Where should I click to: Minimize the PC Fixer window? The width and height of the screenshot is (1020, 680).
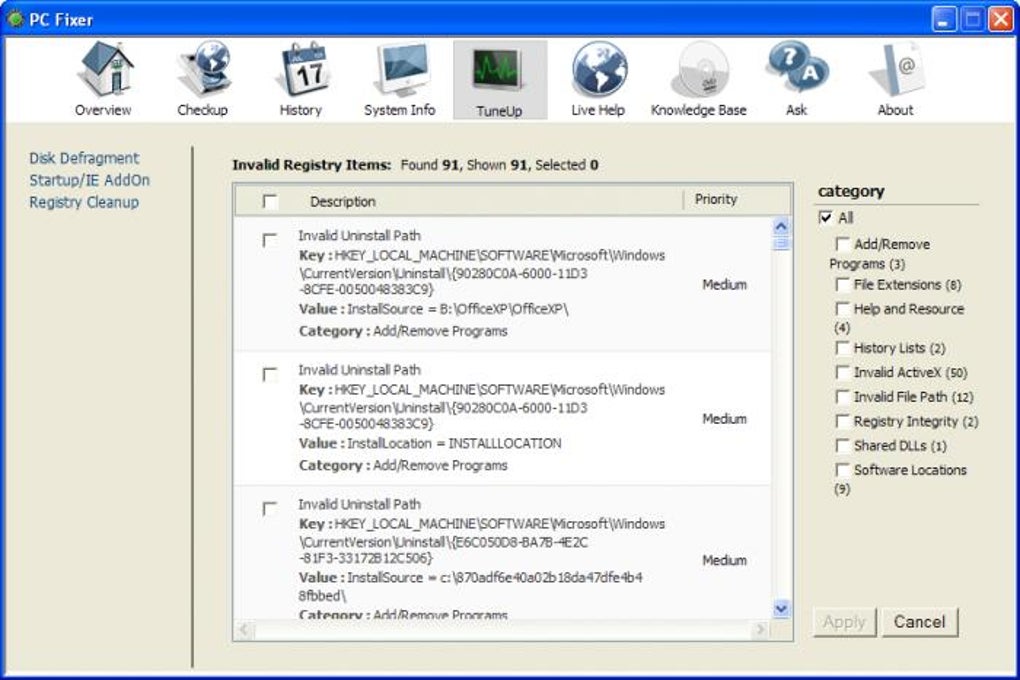[944, 20]
